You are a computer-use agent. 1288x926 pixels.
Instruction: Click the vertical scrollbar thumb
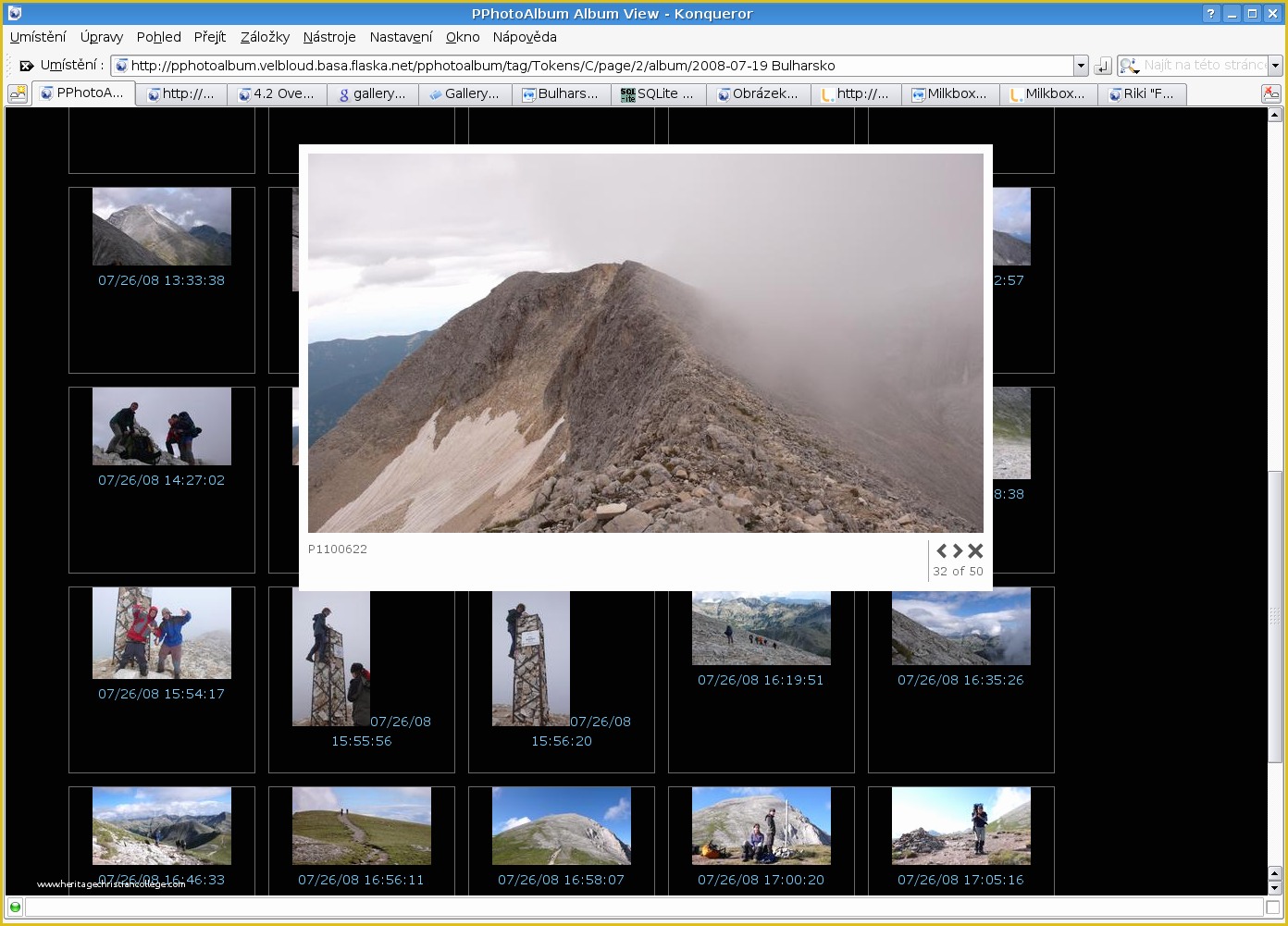[1274, 617]
